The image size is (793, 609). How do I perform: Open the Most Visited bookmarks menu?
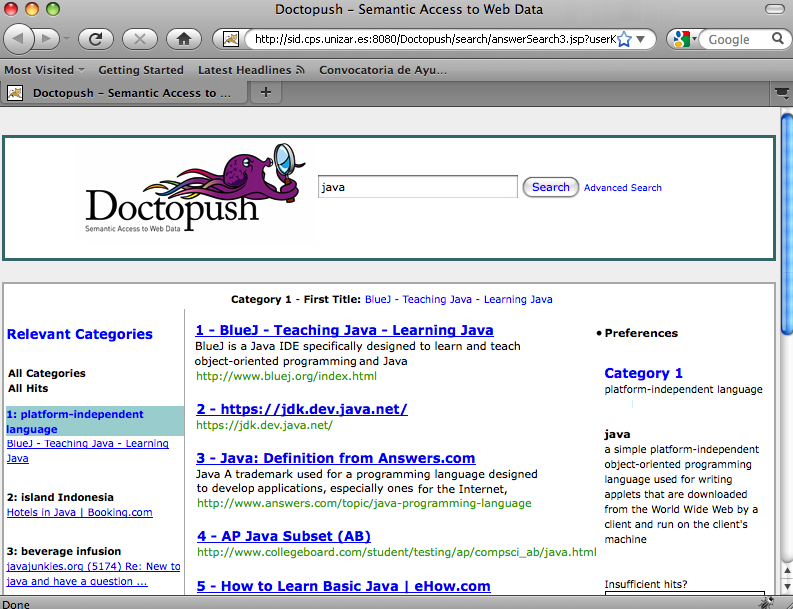(x=45, y=70)
